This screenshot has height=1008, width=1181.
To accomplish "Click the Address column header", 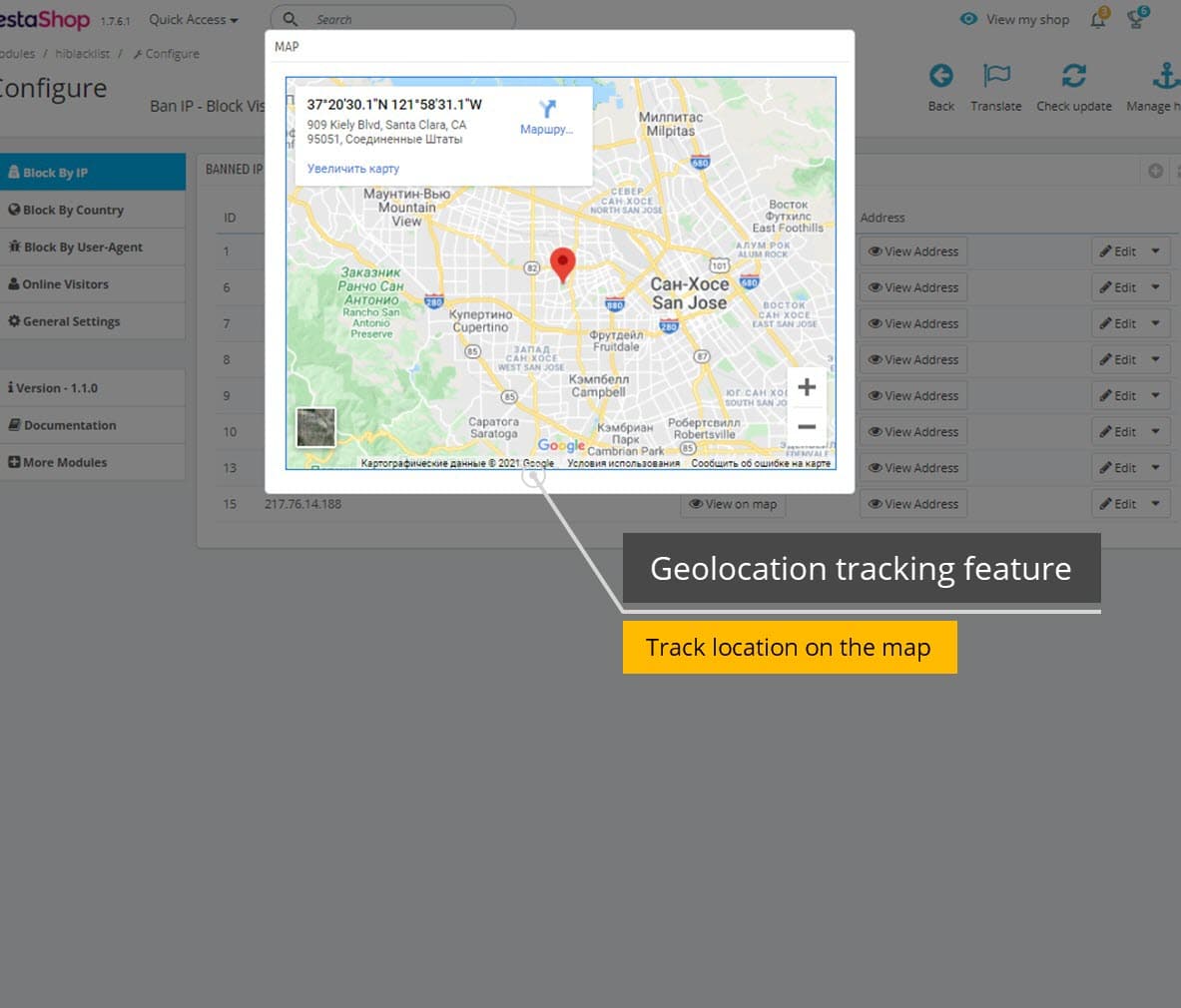I will click(882, 218).
